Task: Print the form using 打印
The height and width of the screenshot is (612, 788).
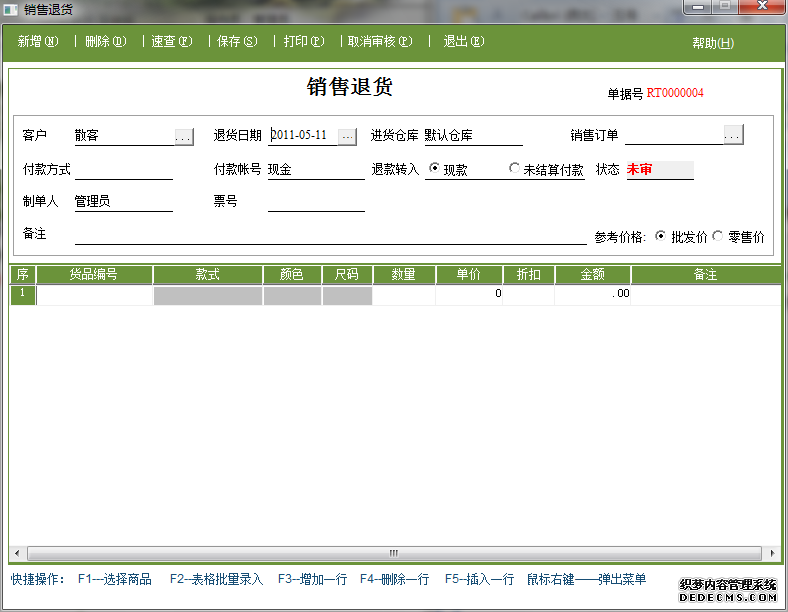Action: click(304, 42)
